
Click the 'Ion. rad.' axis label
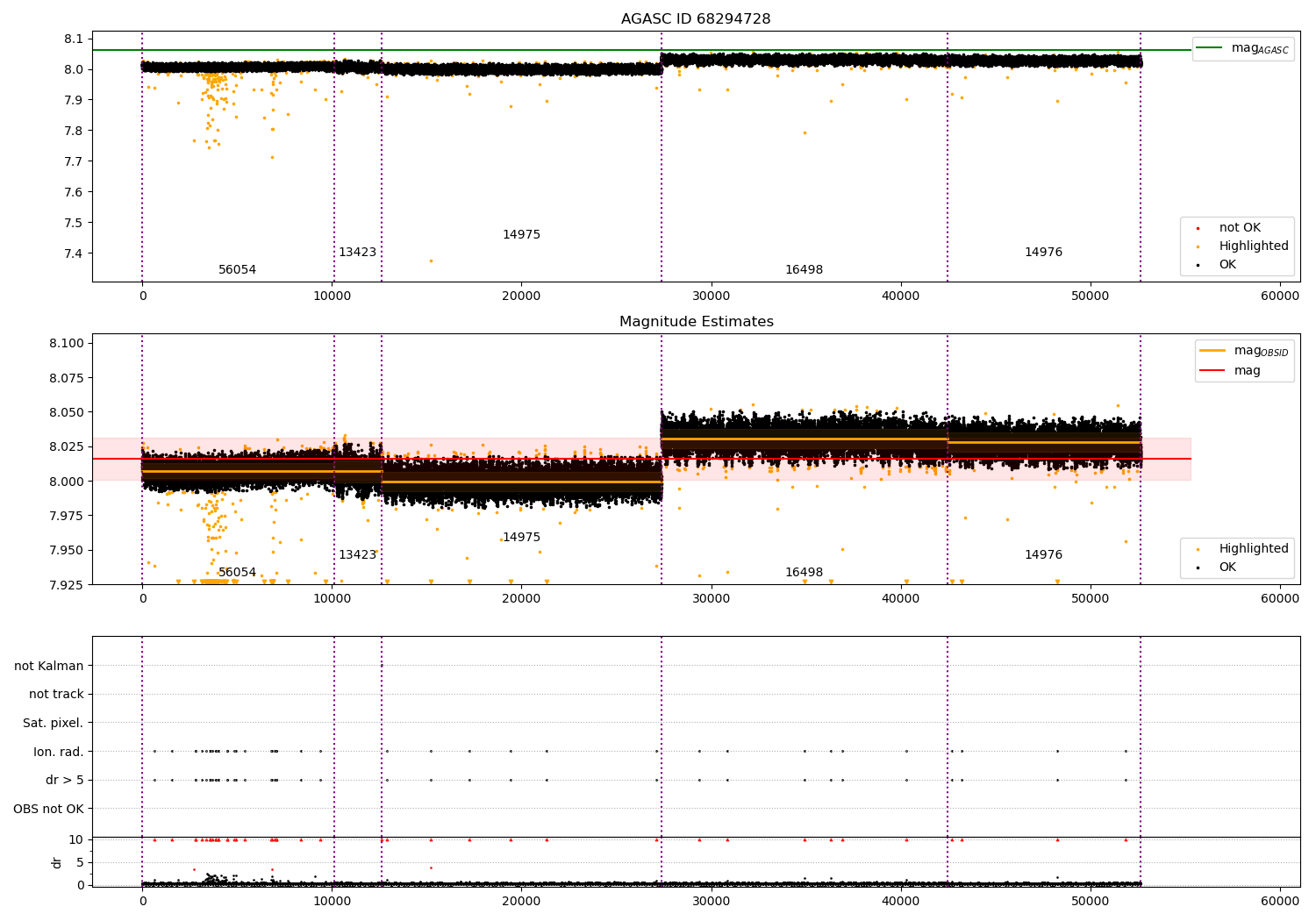59,752
